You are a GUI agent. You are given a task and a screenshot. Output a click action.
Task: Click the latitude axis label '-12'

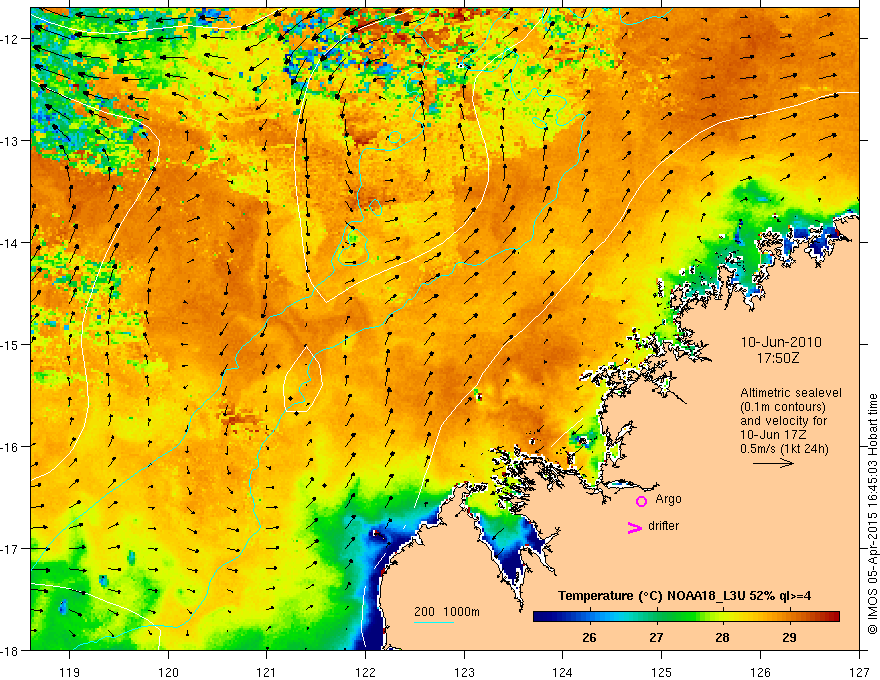pos(11,39)
